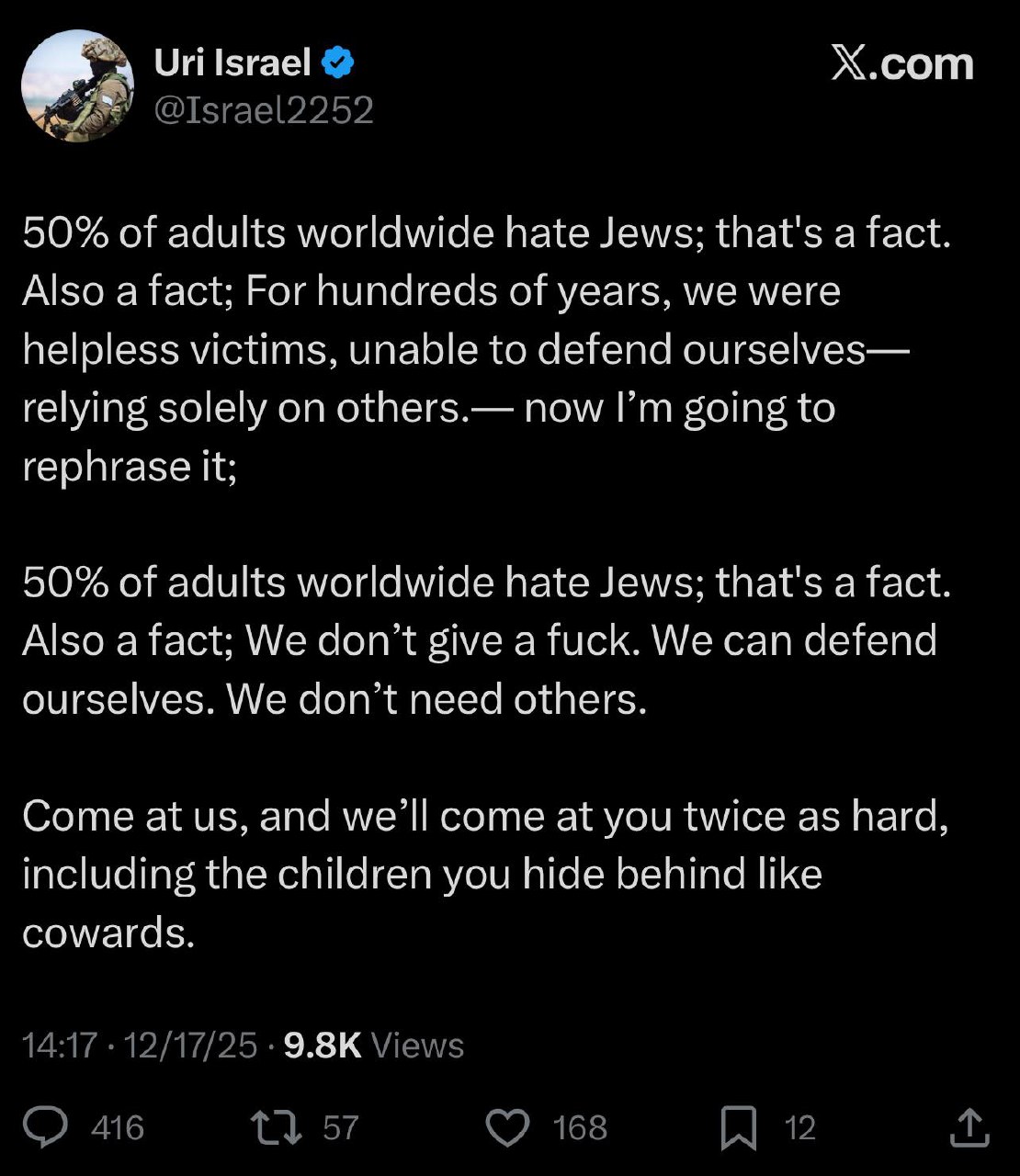This screenshot has height=1176, width=1020.
Task: Click the reply speech bubble icon
Action: point(45,1127)
